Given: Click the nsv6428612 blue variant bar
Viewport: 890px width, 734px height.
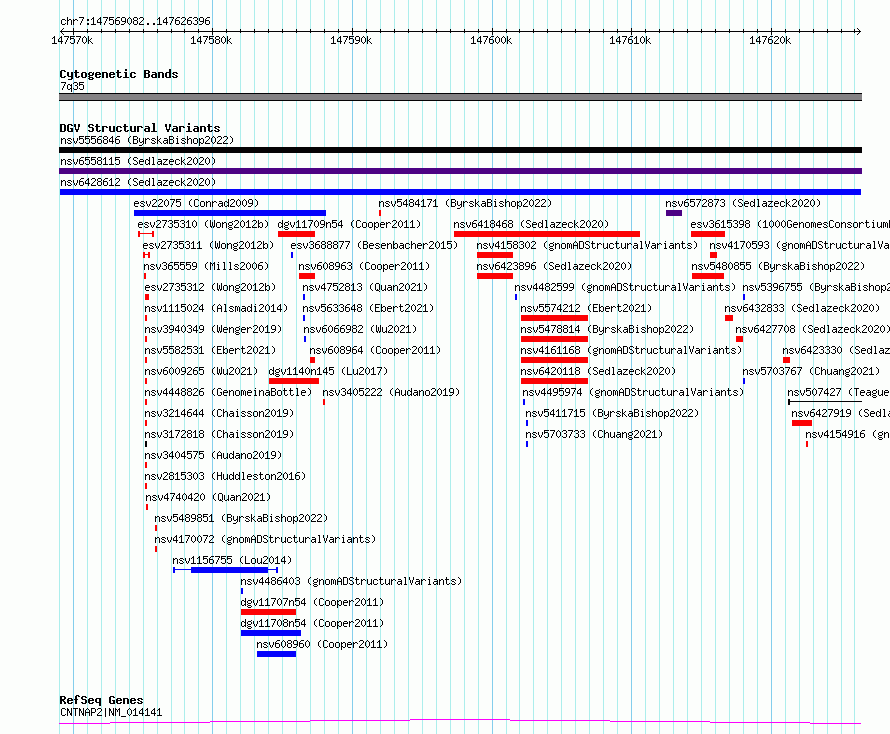Looking at the screenshot, I should coord(460,192).
